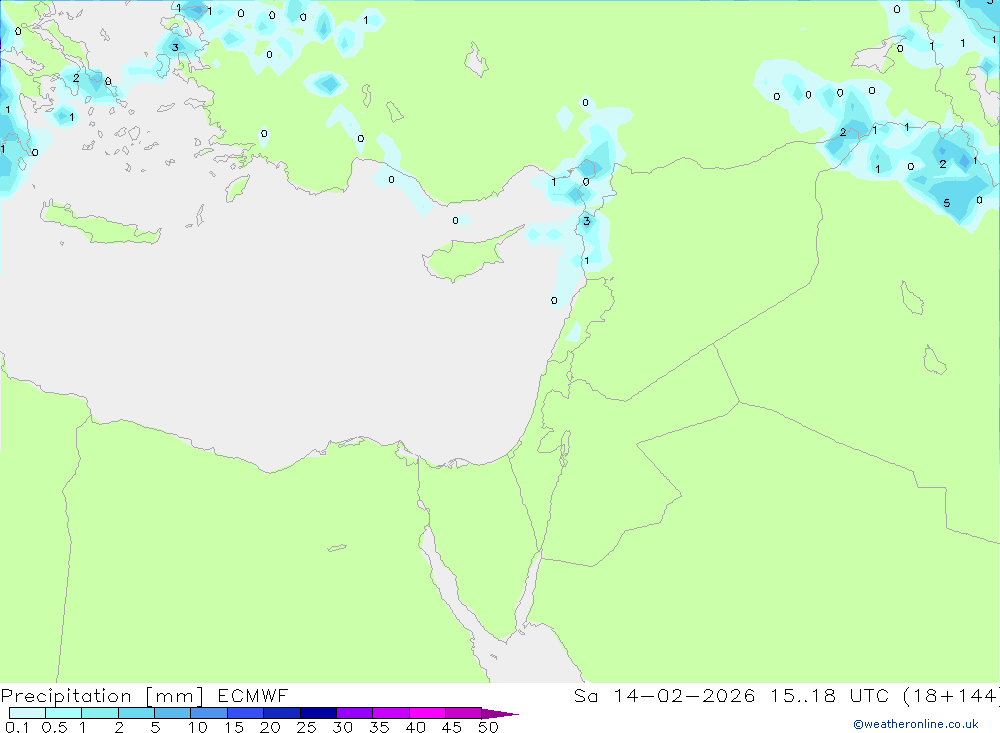Click the '5' precipitation value on the map
This screenshot has height=733, width=1000.
pos(946,203)
